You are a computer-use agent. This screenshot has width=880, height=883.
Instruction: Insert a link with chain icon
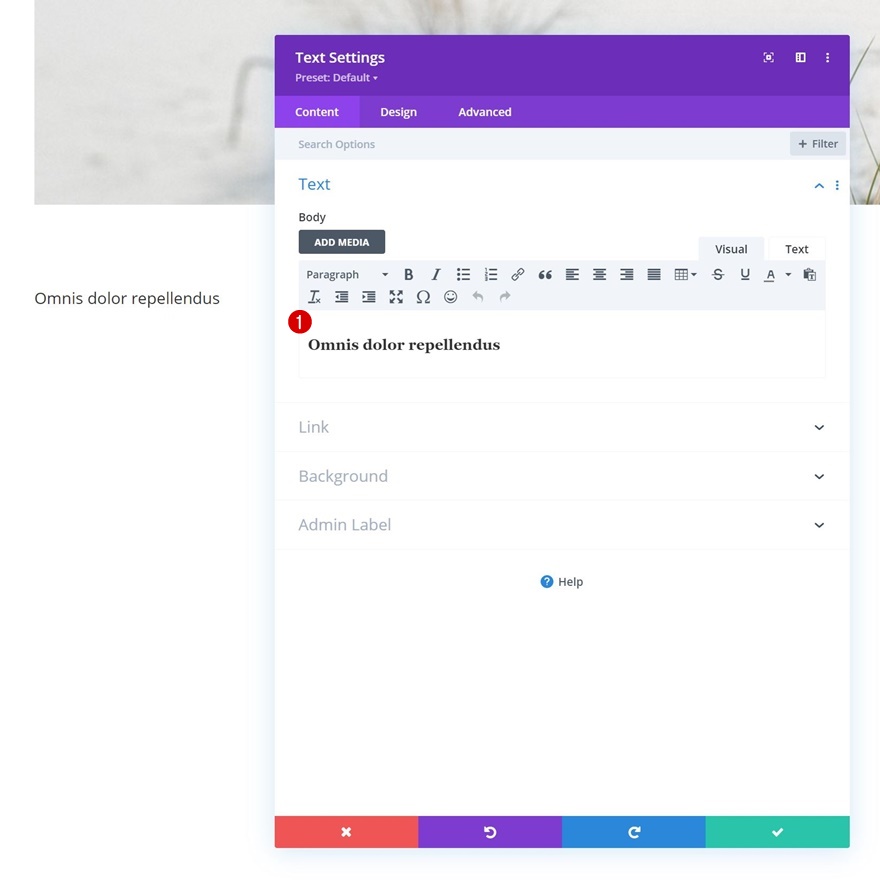point(517,275)
